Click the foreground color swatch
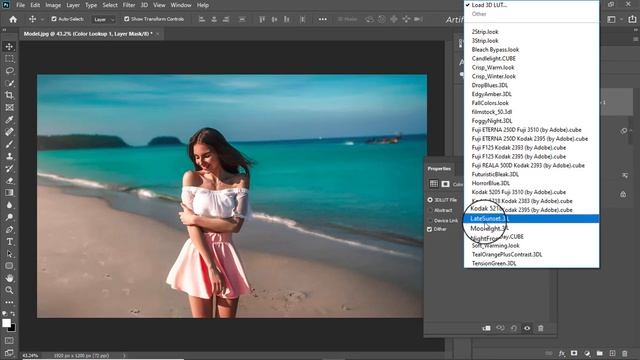 (6, 323)
